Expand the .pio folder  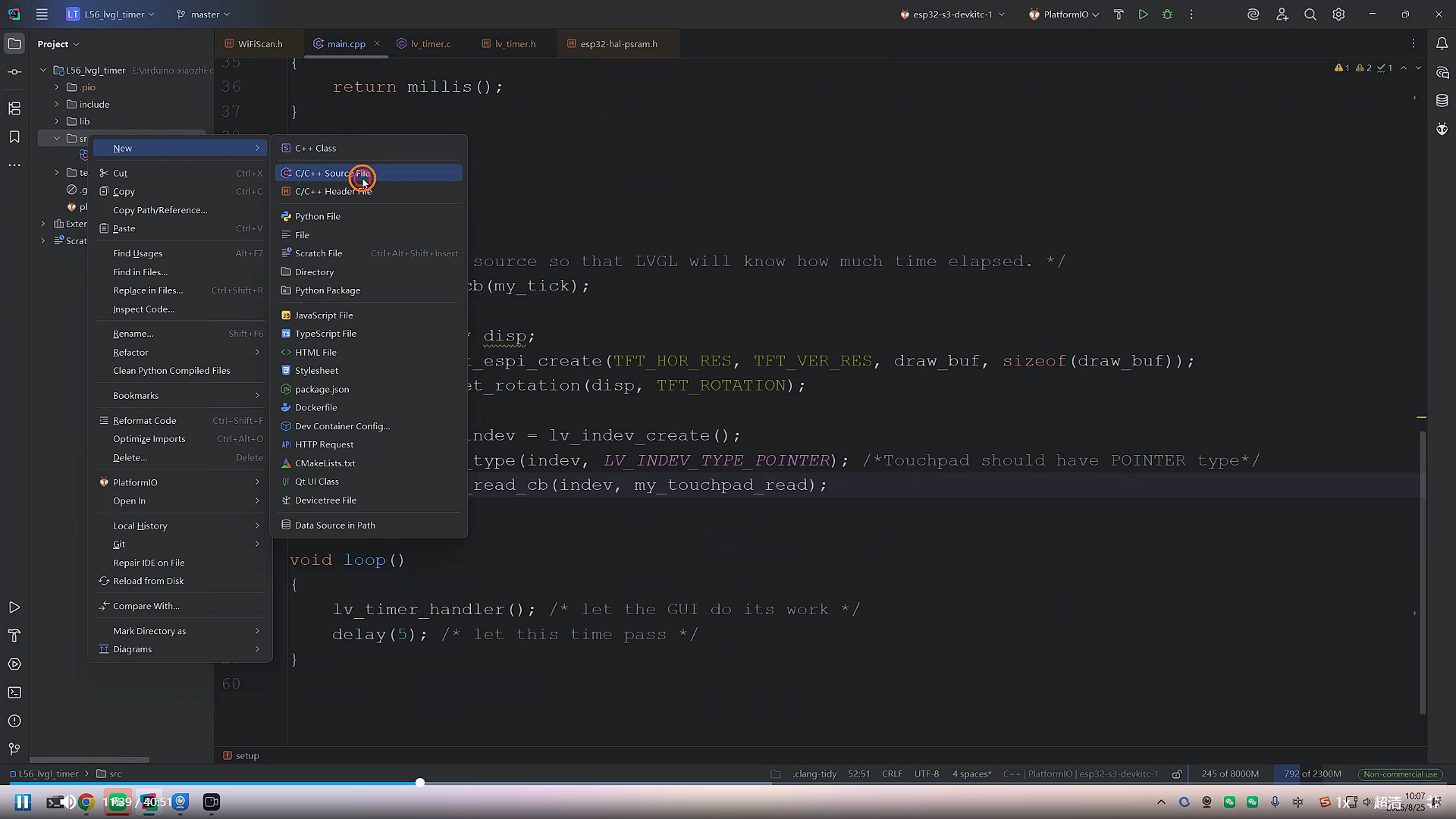click(57, 87)
